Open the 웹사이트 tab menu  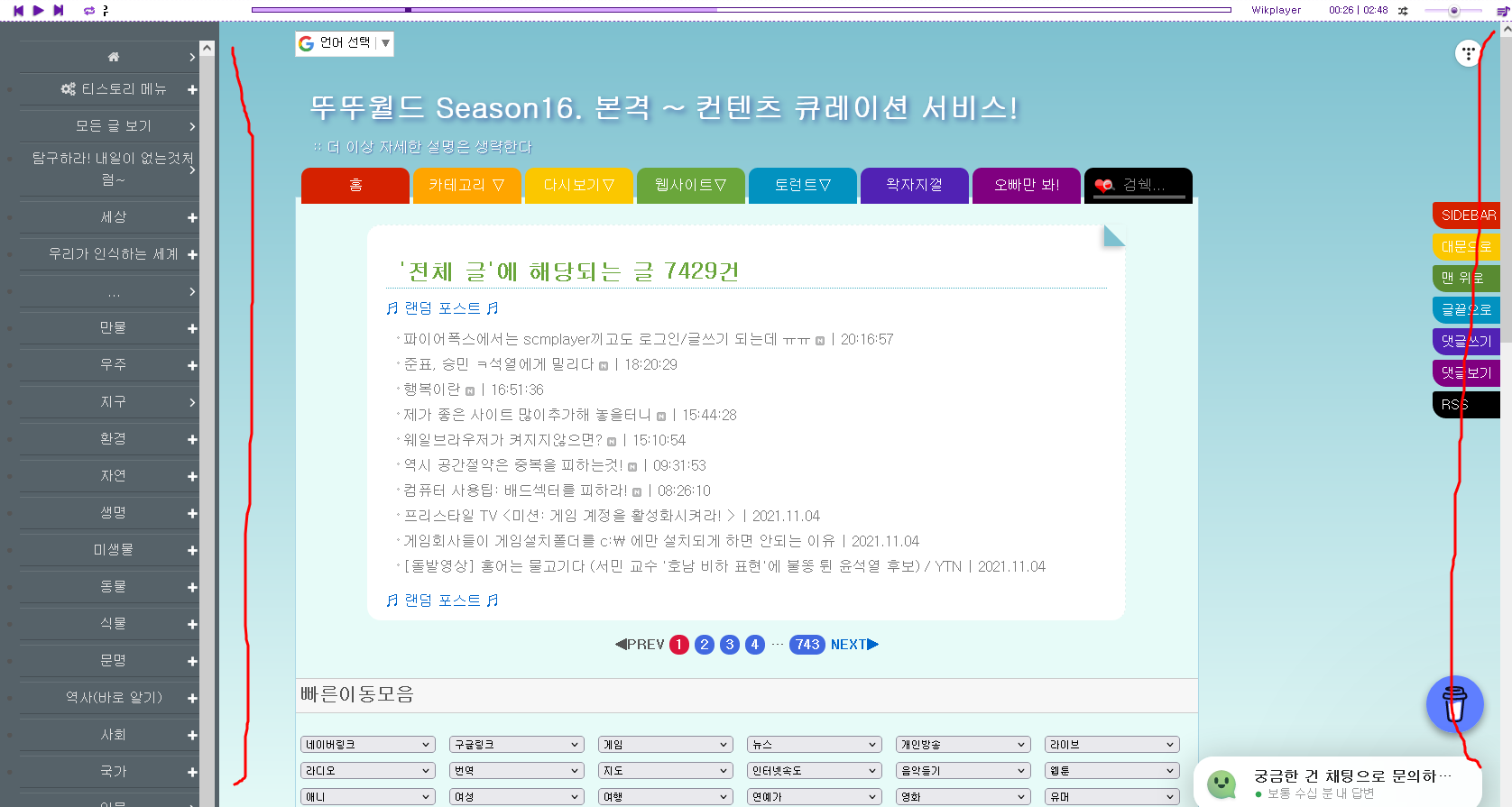pyautogui.click(x=691, y=185)
